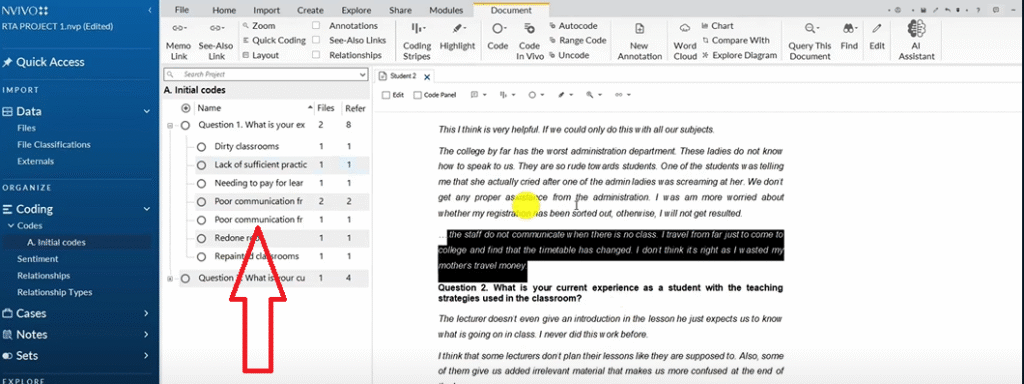Click Compare With in the ribbon
This screenshot has height=384, width=1024.
[735, 40]
